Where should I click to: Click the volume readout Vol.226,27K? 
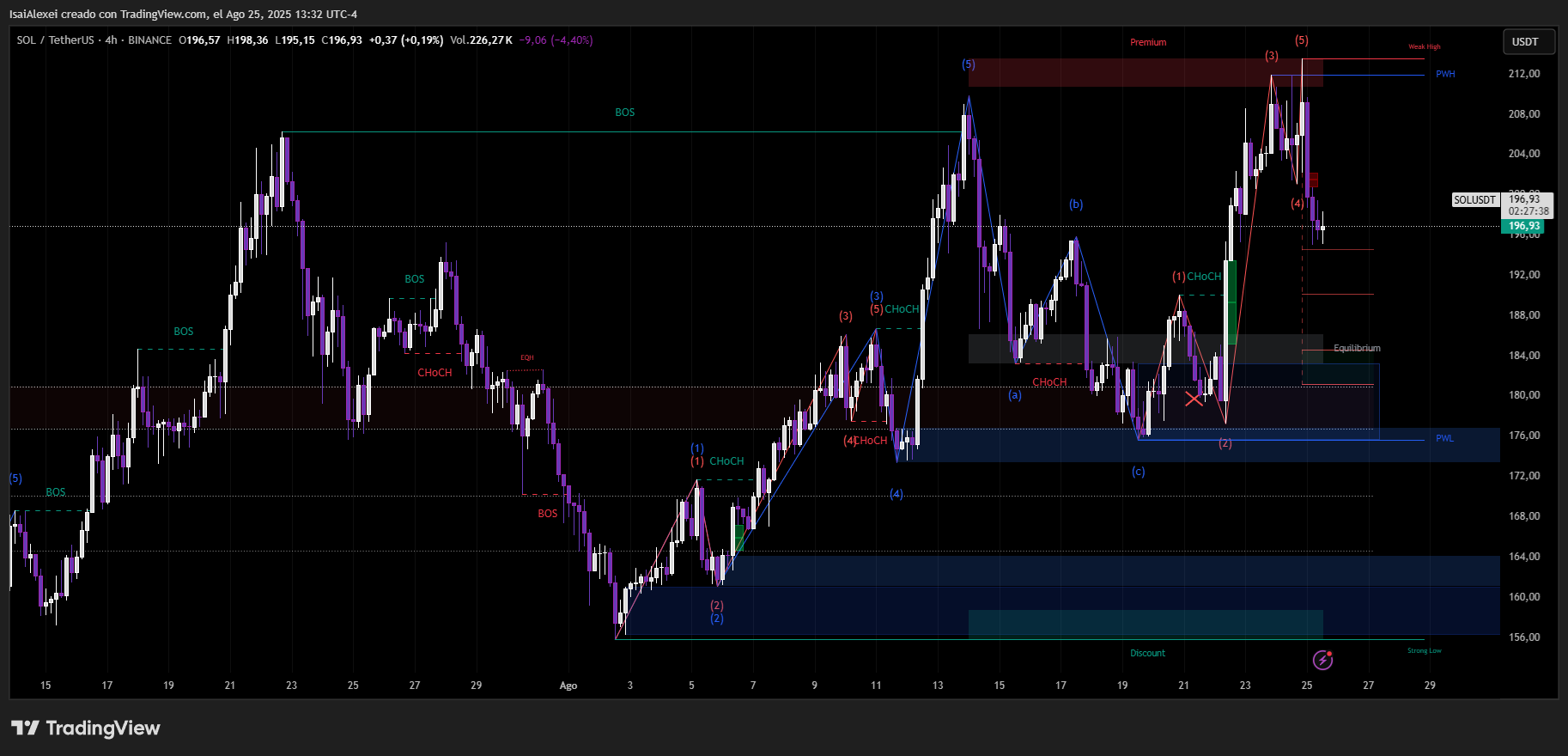pyautogui.click(x=481, y=40)
